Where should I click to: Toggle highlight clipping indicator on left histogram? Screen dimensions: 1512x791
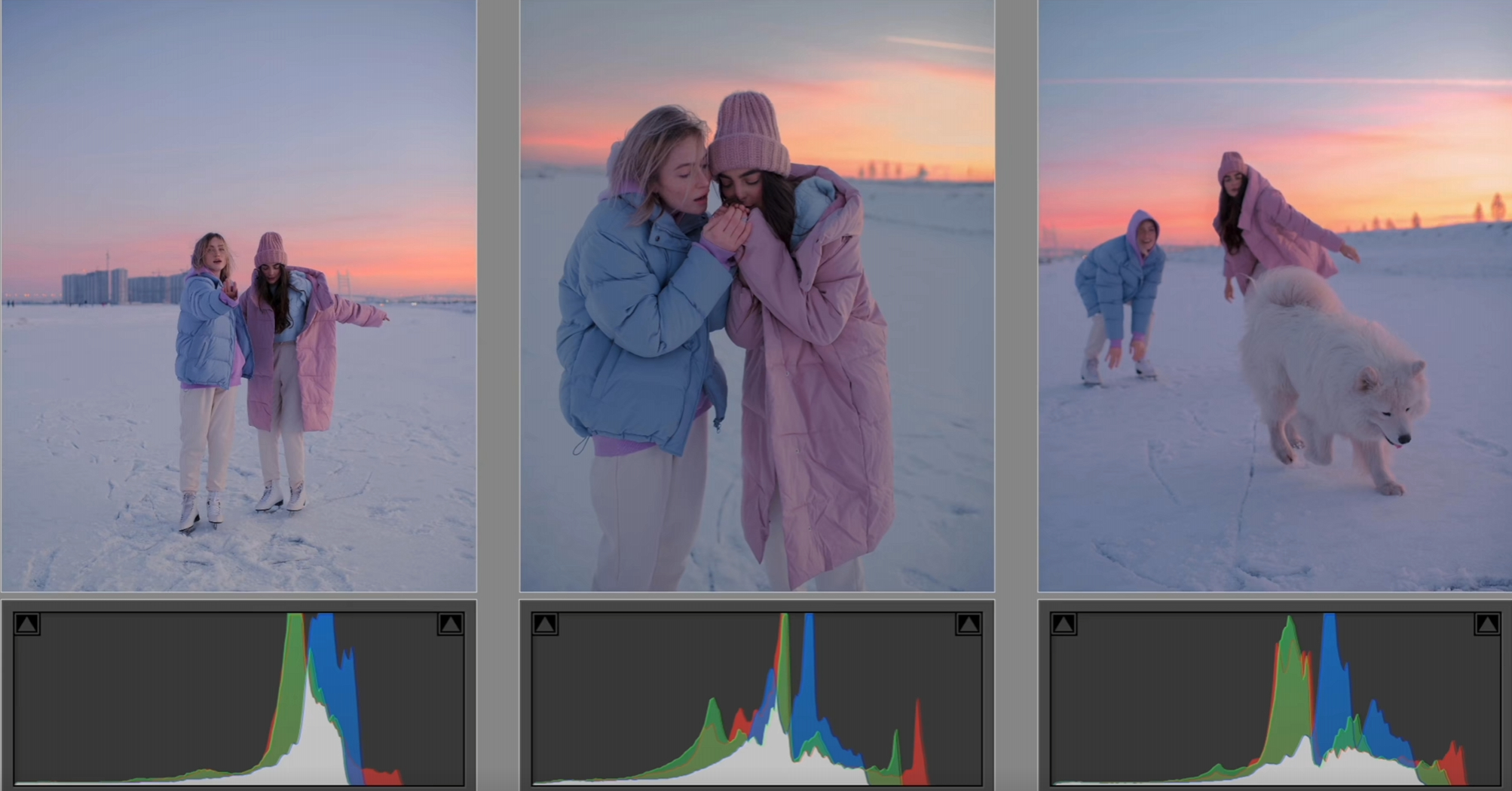pos(450,624)
